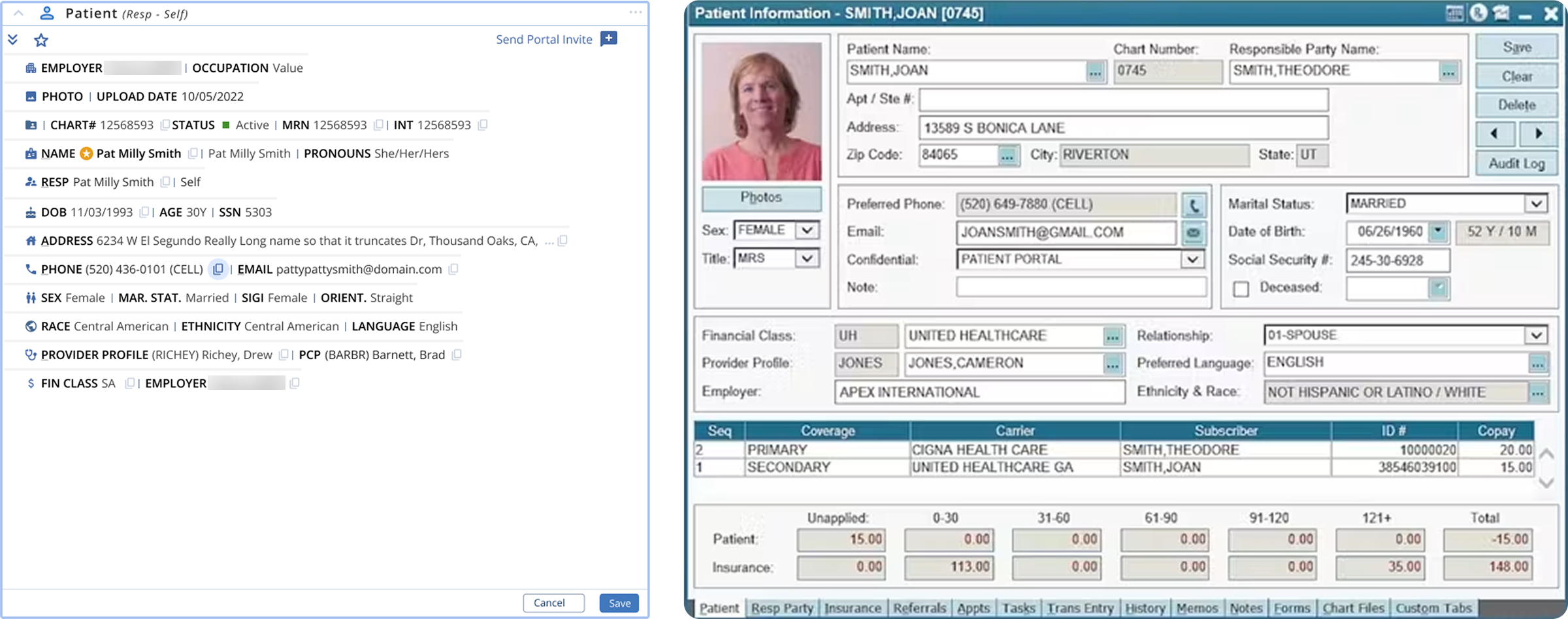This screenshot has width=1568, height=619.
Task: Toggle the Deceased checkbox
Action: point(1241,289)
